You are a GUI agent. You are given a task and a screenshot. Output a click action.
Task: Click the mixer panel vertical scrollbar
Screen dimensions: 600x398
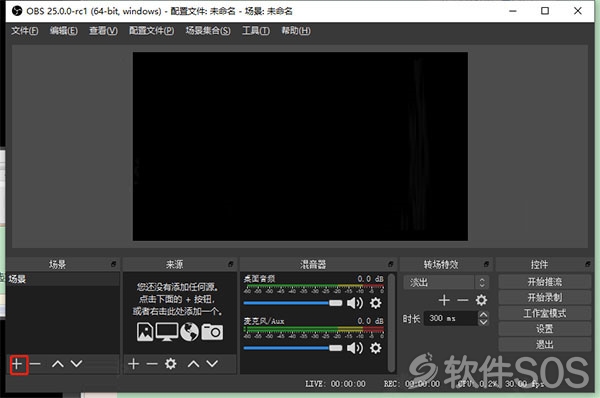click(x=391, y=323)
